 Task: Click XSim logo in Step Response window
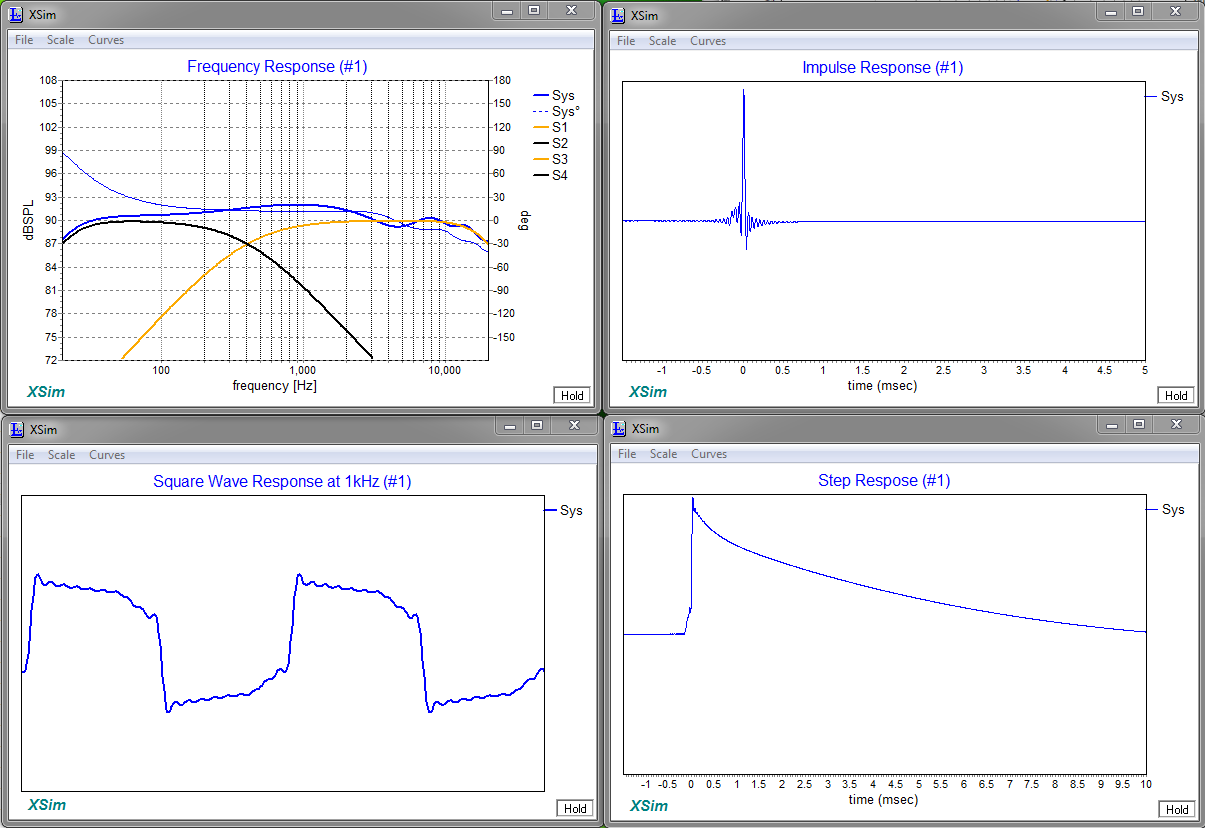(x=648, y=806)
